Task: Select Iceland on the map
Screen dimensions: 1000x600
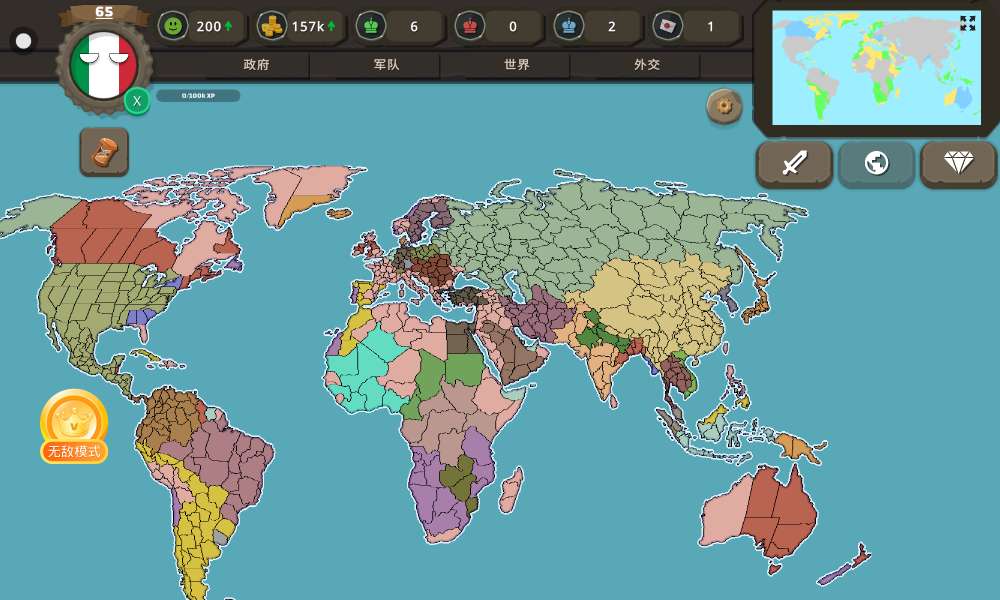Action: tap(339, 213)
